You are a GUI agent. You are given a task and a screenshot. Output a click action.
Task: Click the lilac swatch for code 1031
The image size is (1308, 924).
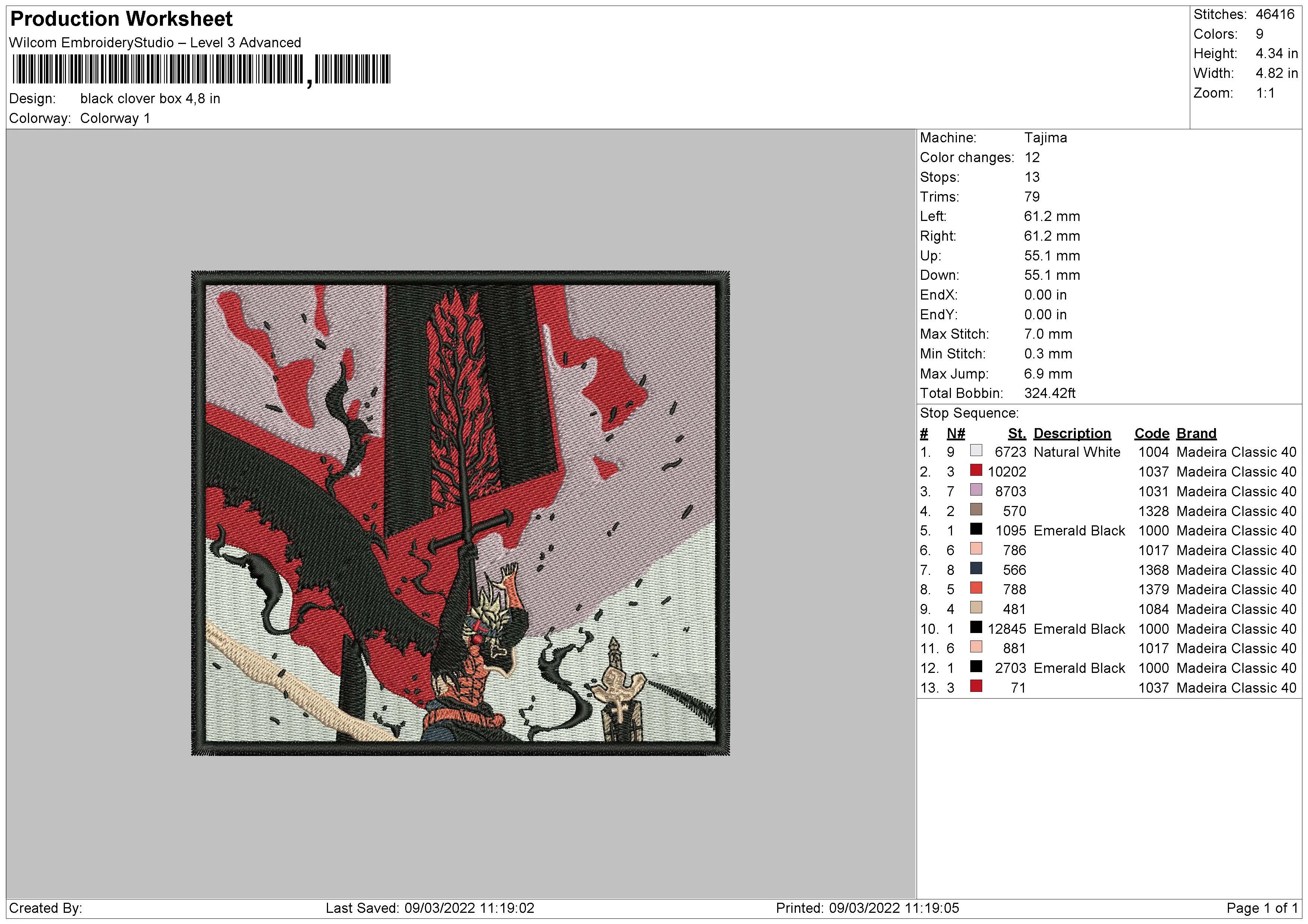[976, 490]
